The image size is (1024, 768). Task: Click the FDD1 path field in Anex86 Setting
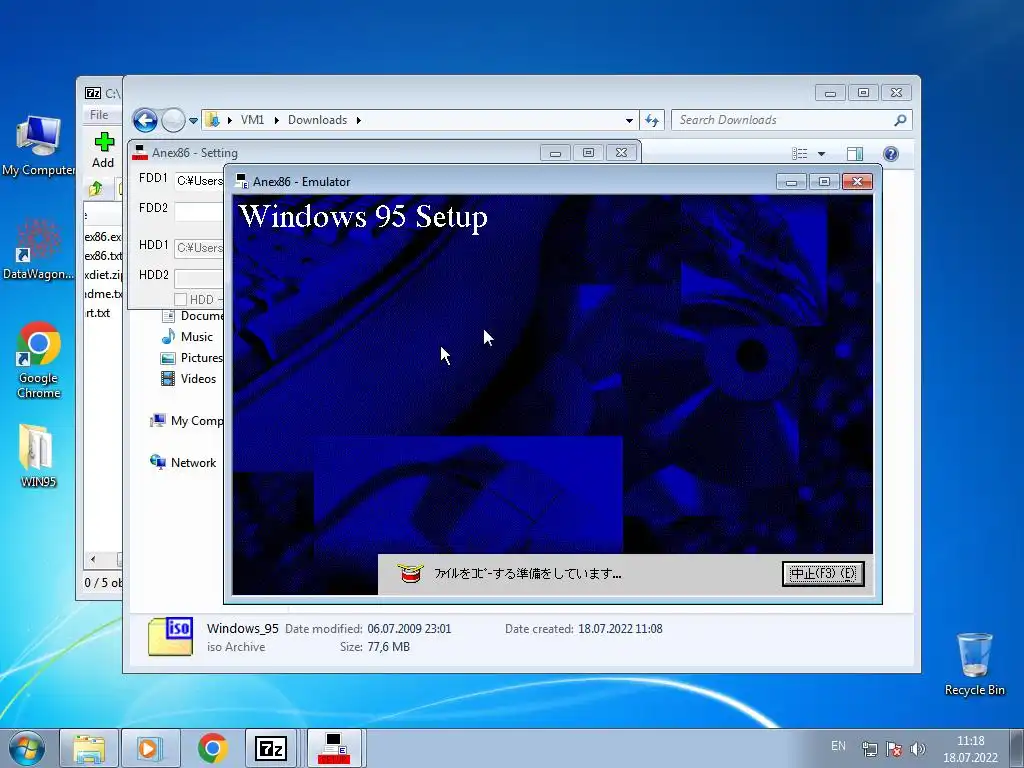pyautogui.click(x=199, y=181)
